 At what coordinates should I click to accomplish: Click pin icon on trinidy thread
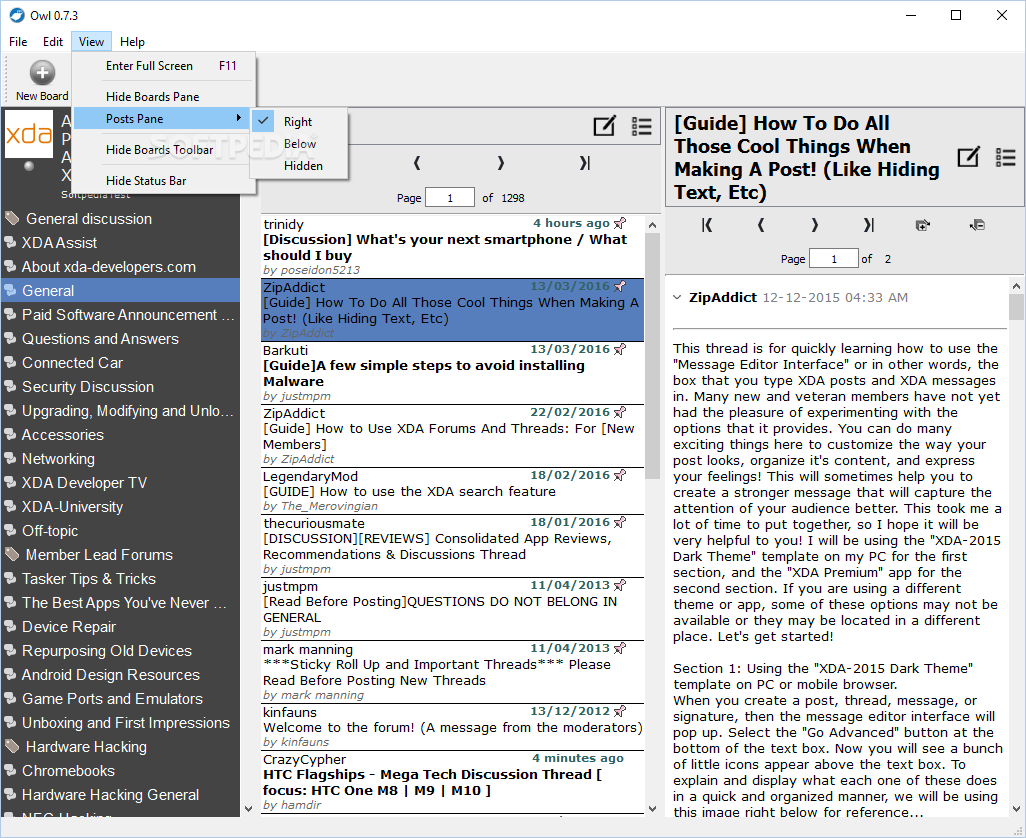click(x=620, y=223)
